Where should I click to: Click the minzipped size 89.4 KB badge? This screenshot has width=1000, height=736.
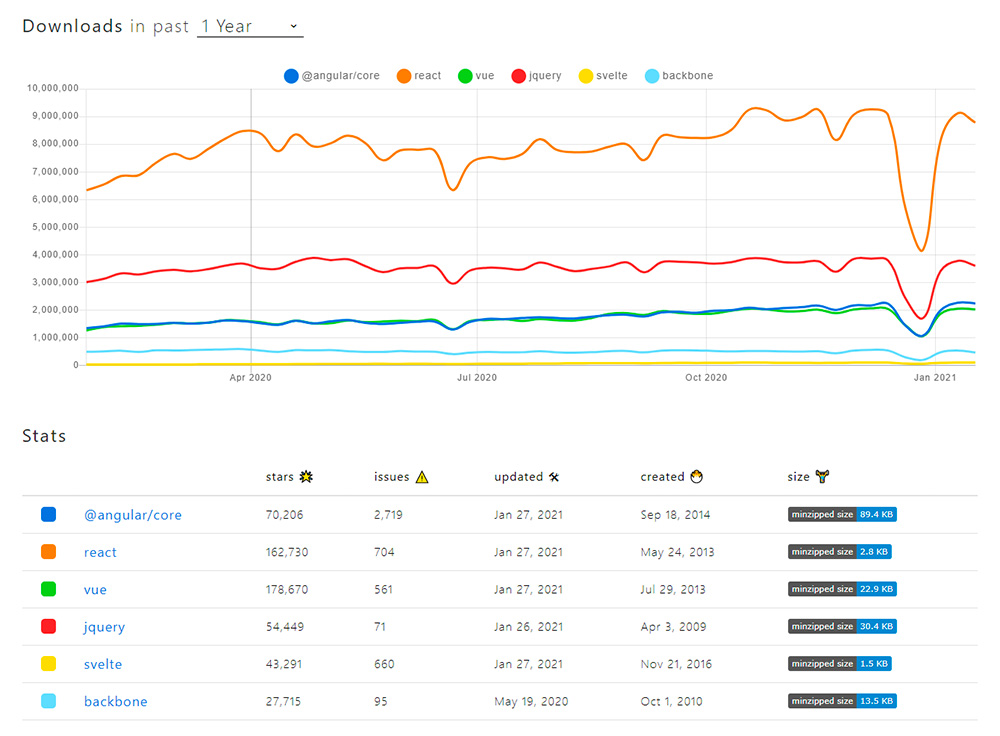(842, 514)
